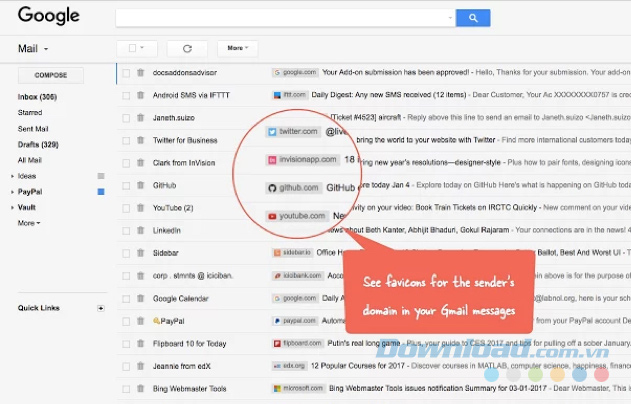Open the Quick Links section

point(39,308)
